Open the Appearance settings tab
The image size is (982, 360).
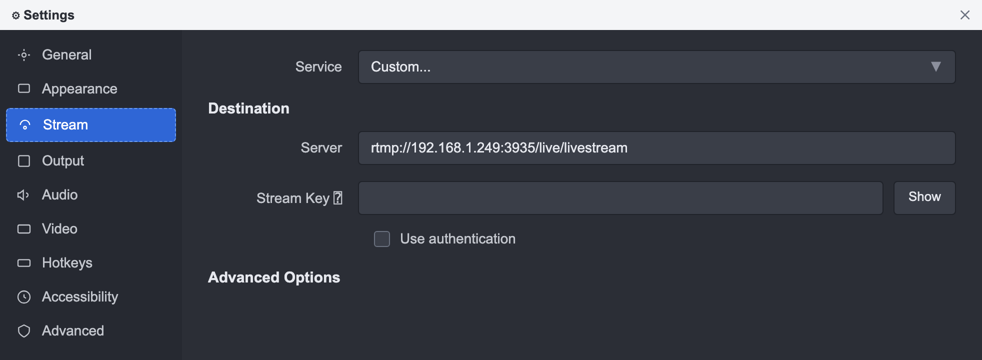[91, 89]
